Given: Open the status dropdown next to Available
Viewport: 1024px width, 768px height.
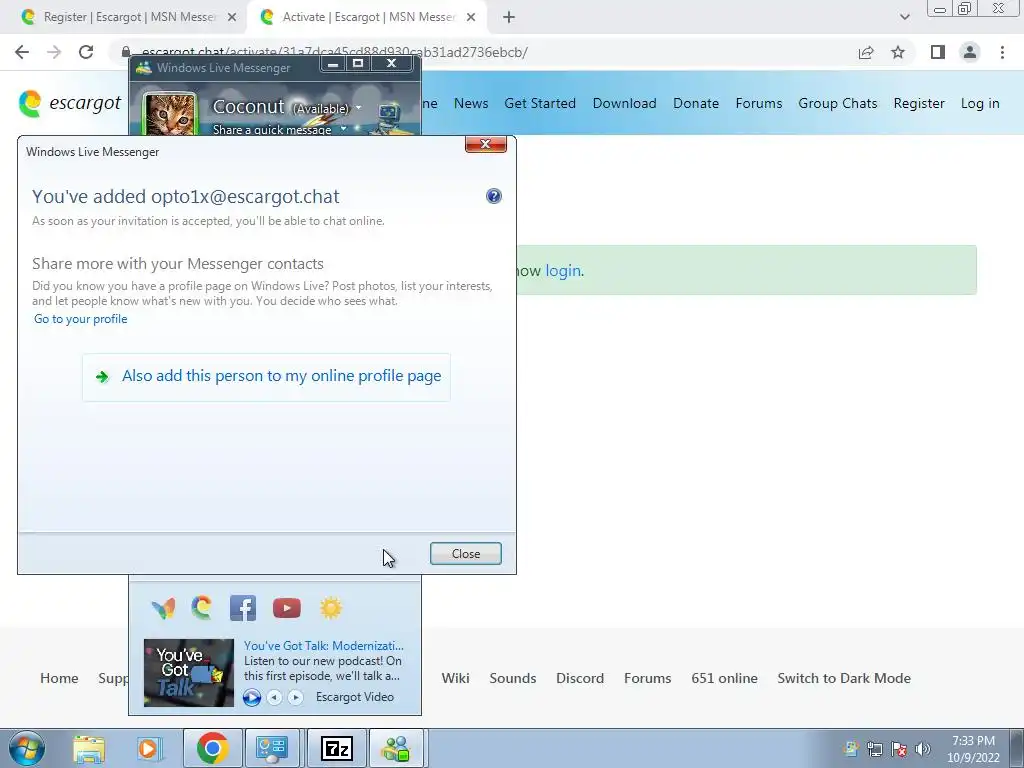Looking at the screenshot, I should tap(358, 108).
